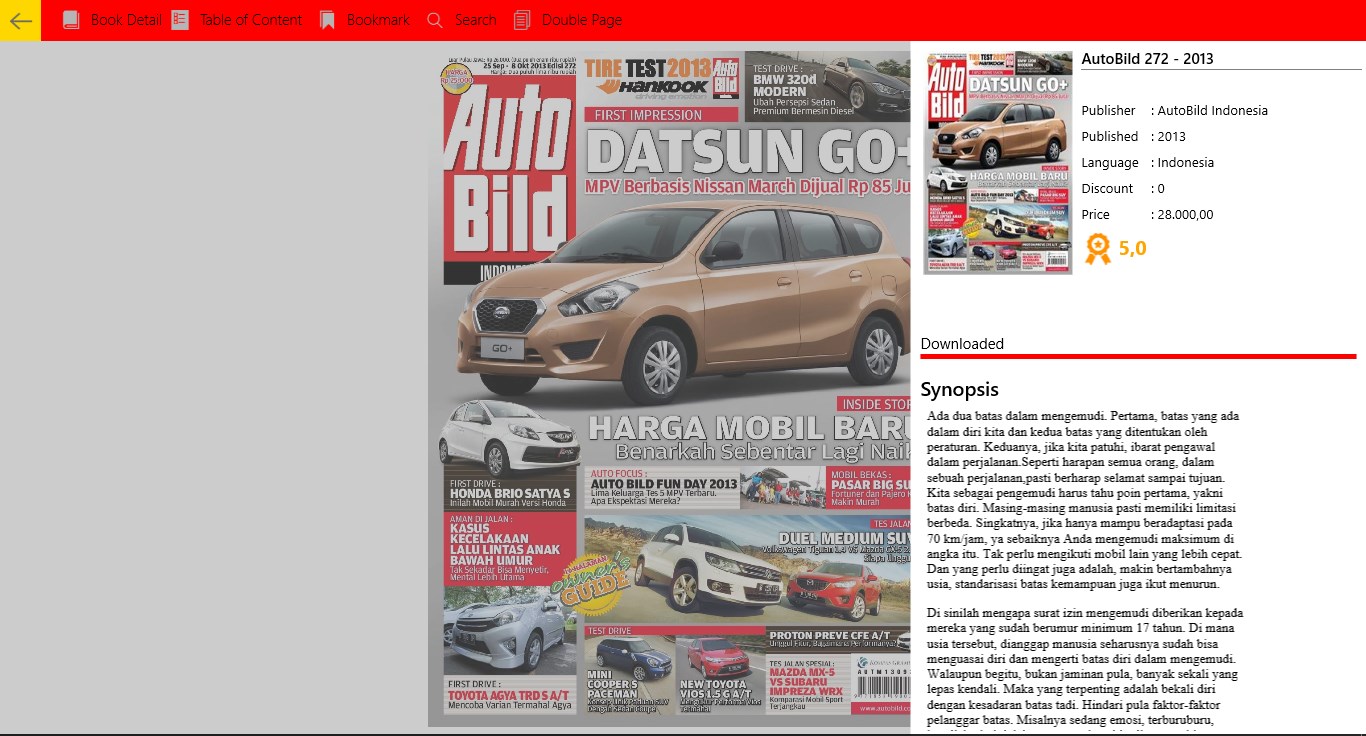
Task: Click the Double Page icon
Action: tap(522, 20)
